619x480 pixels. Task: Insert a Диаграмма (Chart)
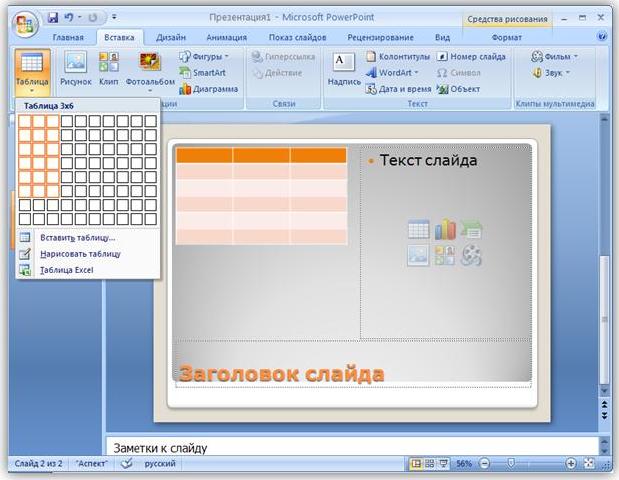(x=208, y=89)
